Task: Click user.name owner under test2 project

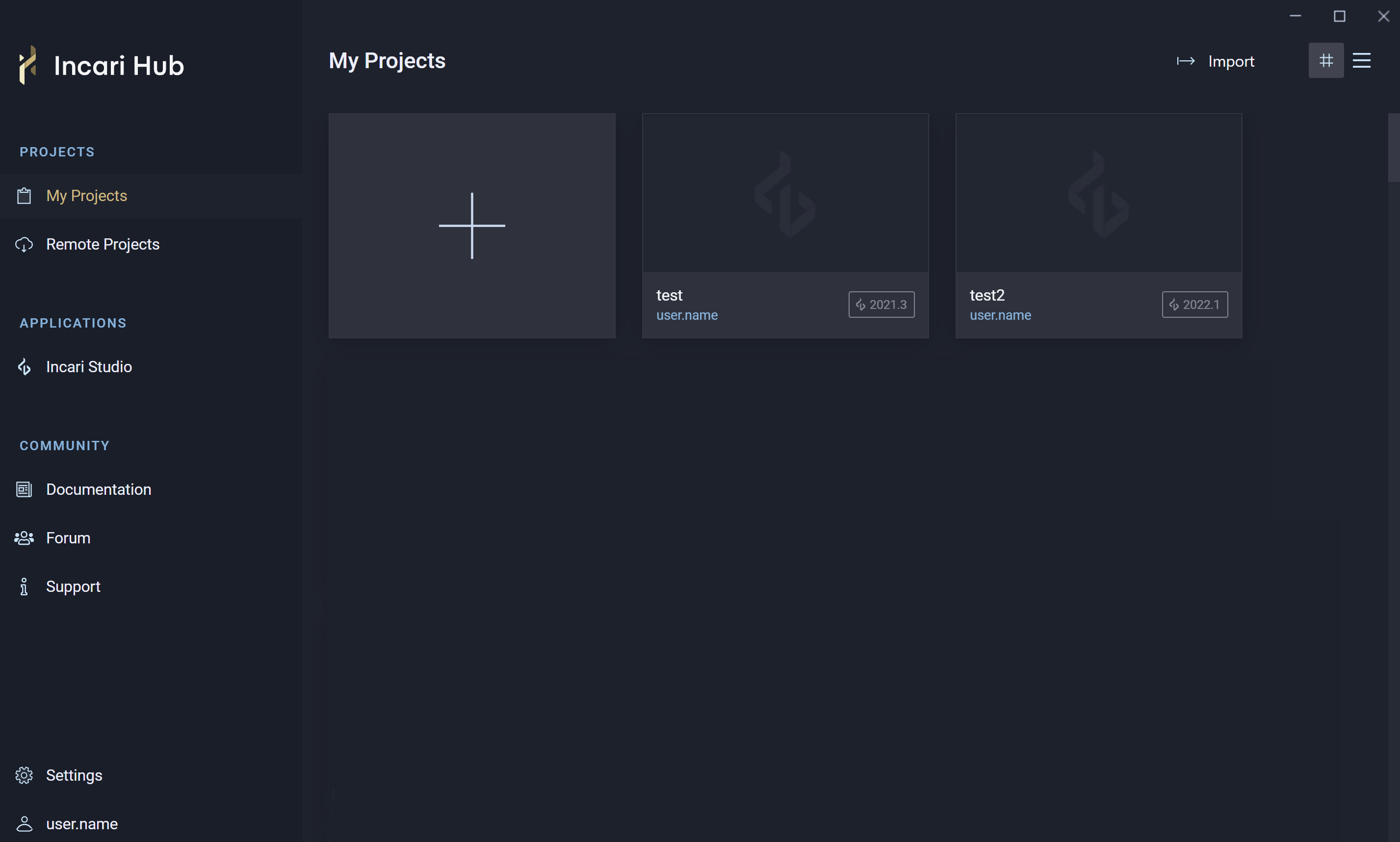Action: point(1000,315)
